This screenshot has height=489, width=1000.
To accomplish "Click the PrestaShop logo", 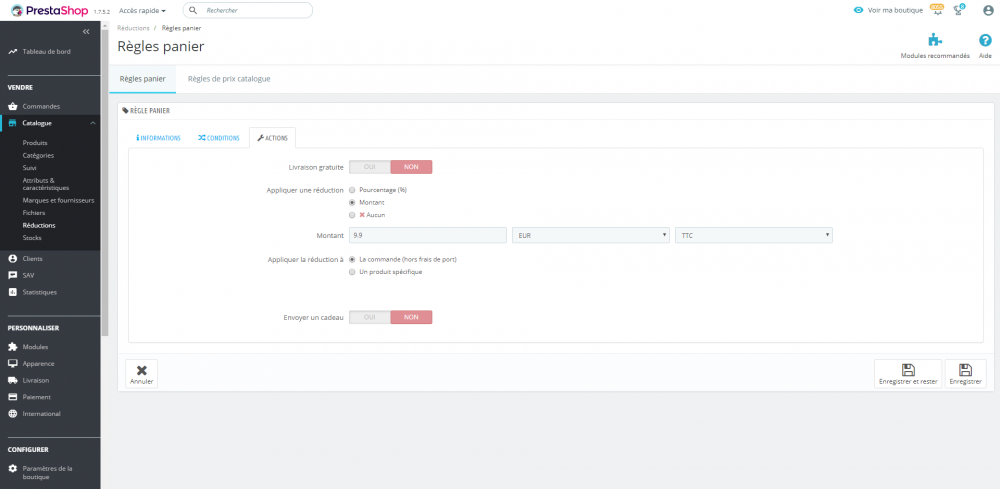I will coord(50,10).
